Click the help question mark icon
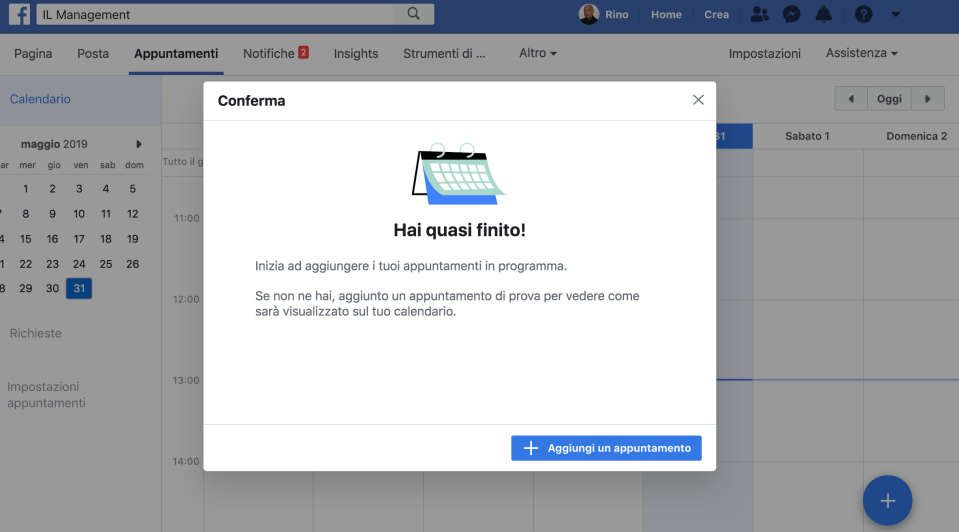Image resolution: width=959 pixels, height=532 pixels. click(864, 15)
